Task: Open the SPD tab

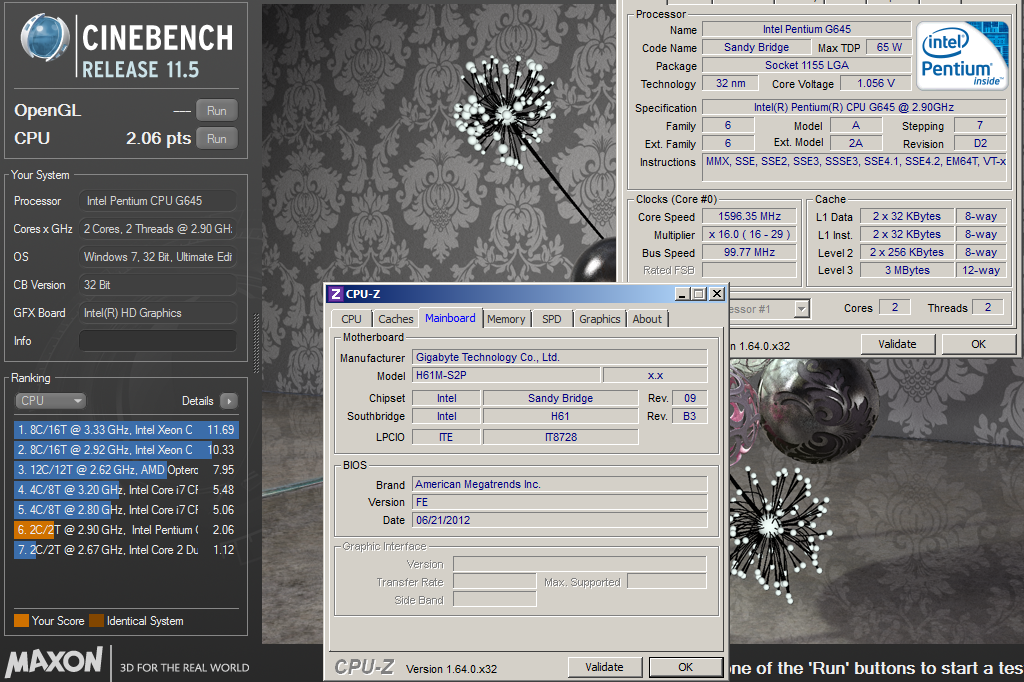Action: click(552, 319)
